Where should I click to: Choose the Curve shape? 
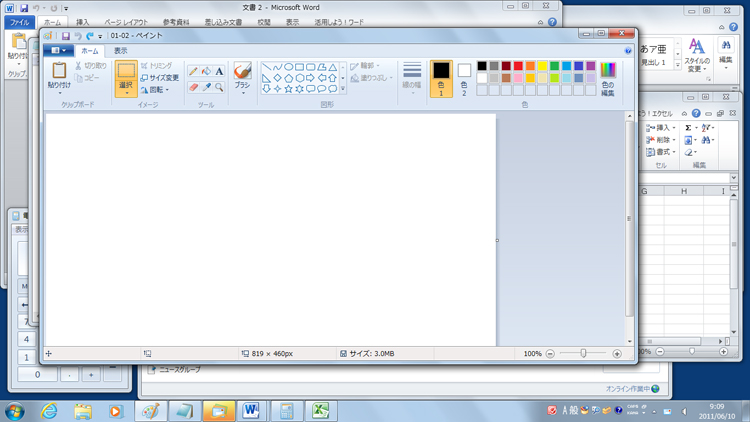(x=277, y=67)
